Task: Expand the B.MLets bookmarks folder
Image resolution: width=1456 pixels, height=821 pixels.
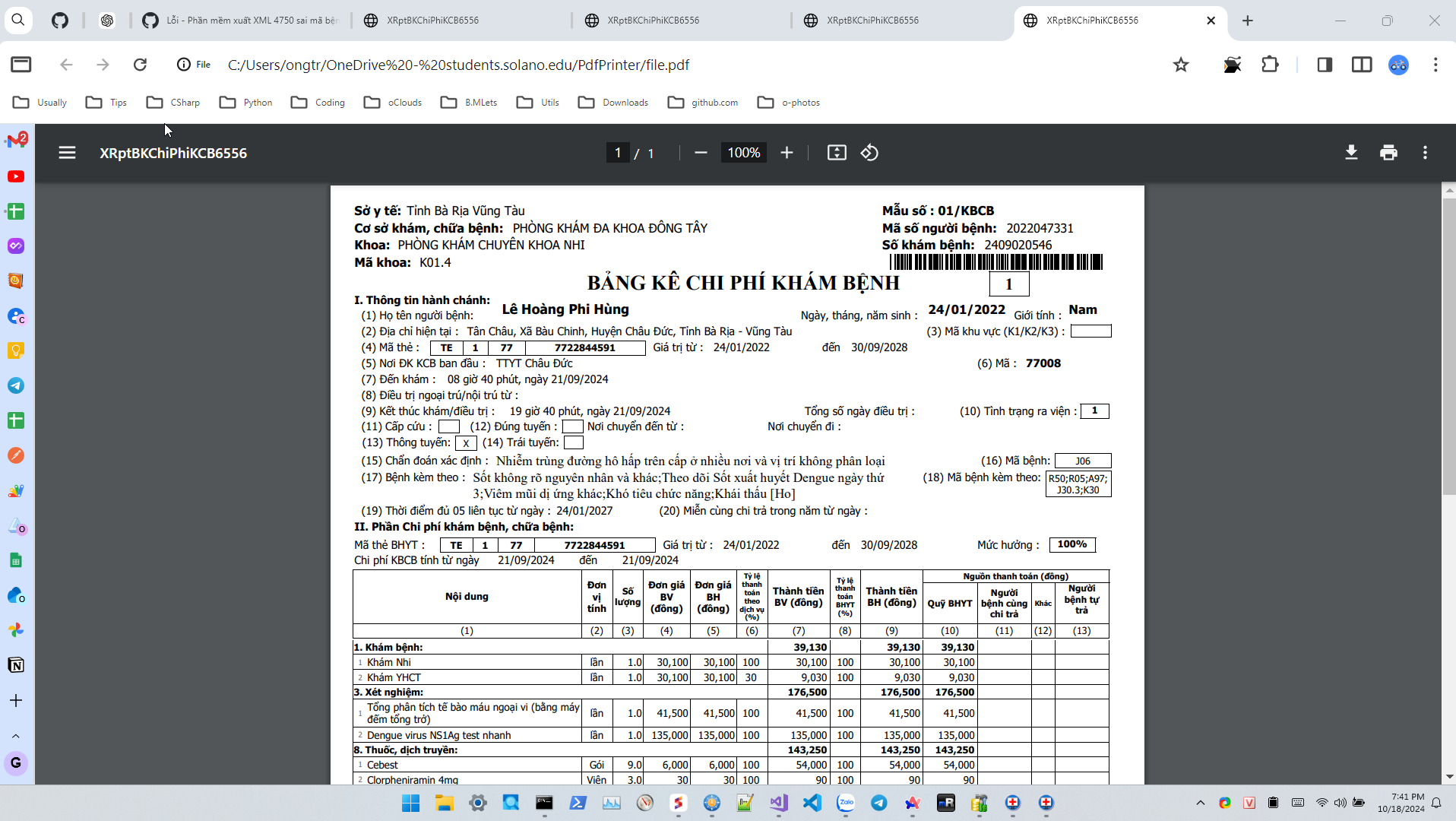Action: (x=469, y=103)
